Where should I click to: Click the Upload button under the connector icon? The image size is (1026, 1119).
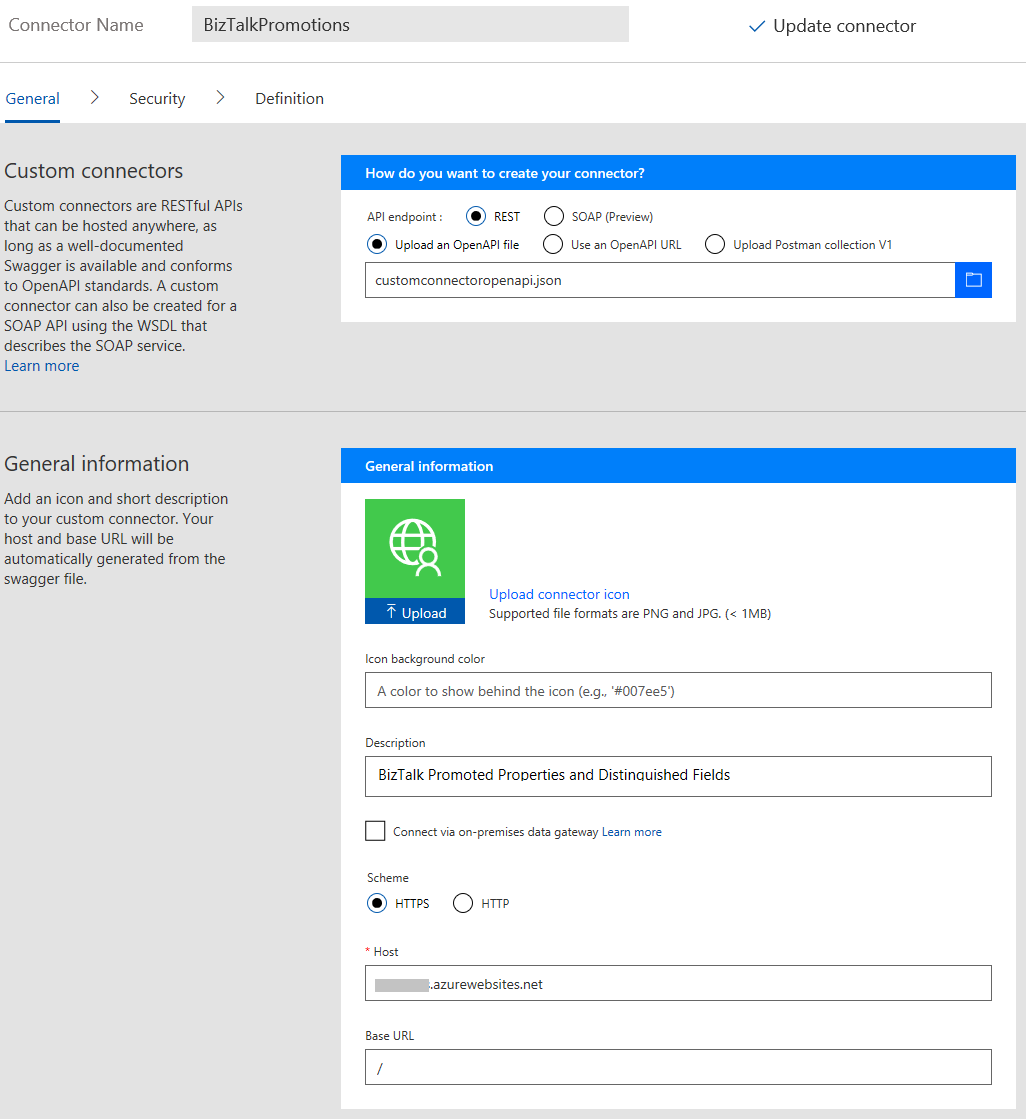pos(415,612)
